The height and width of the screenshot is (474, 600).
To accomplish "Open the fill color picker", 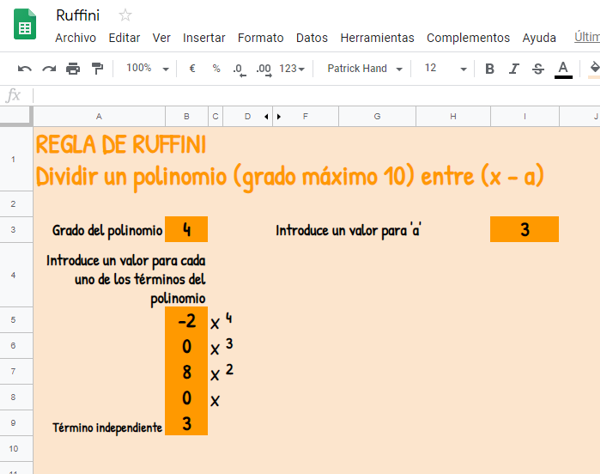I will coord(594,69).
